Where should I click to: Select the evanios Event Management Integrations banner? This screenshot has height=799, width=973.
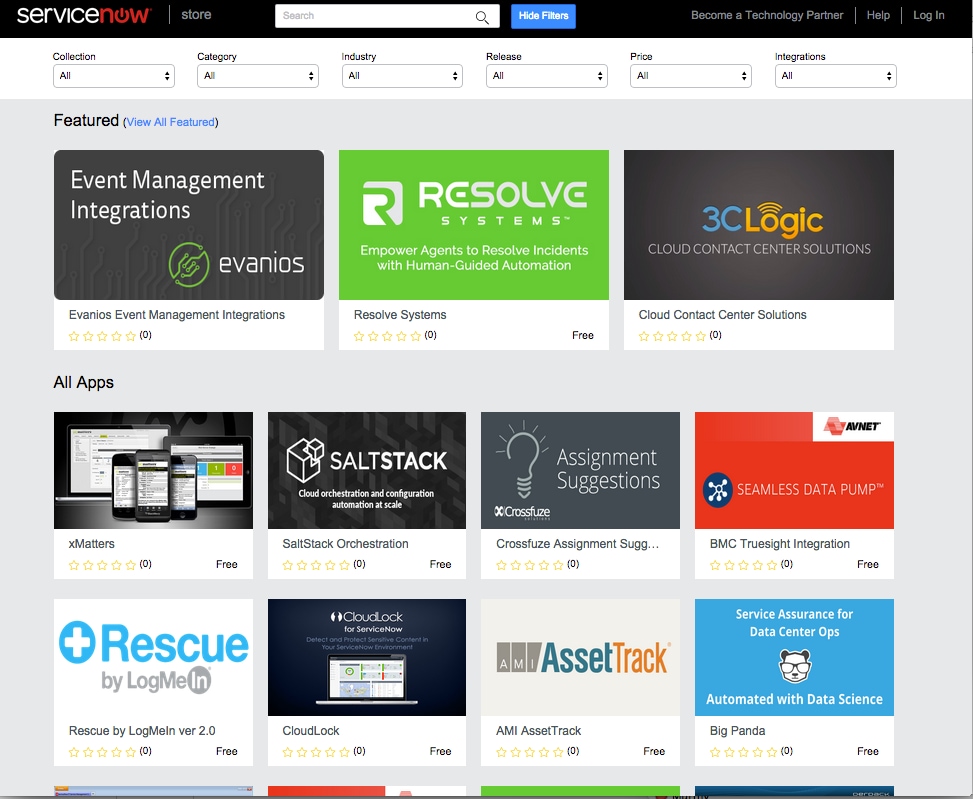point(188,224)
